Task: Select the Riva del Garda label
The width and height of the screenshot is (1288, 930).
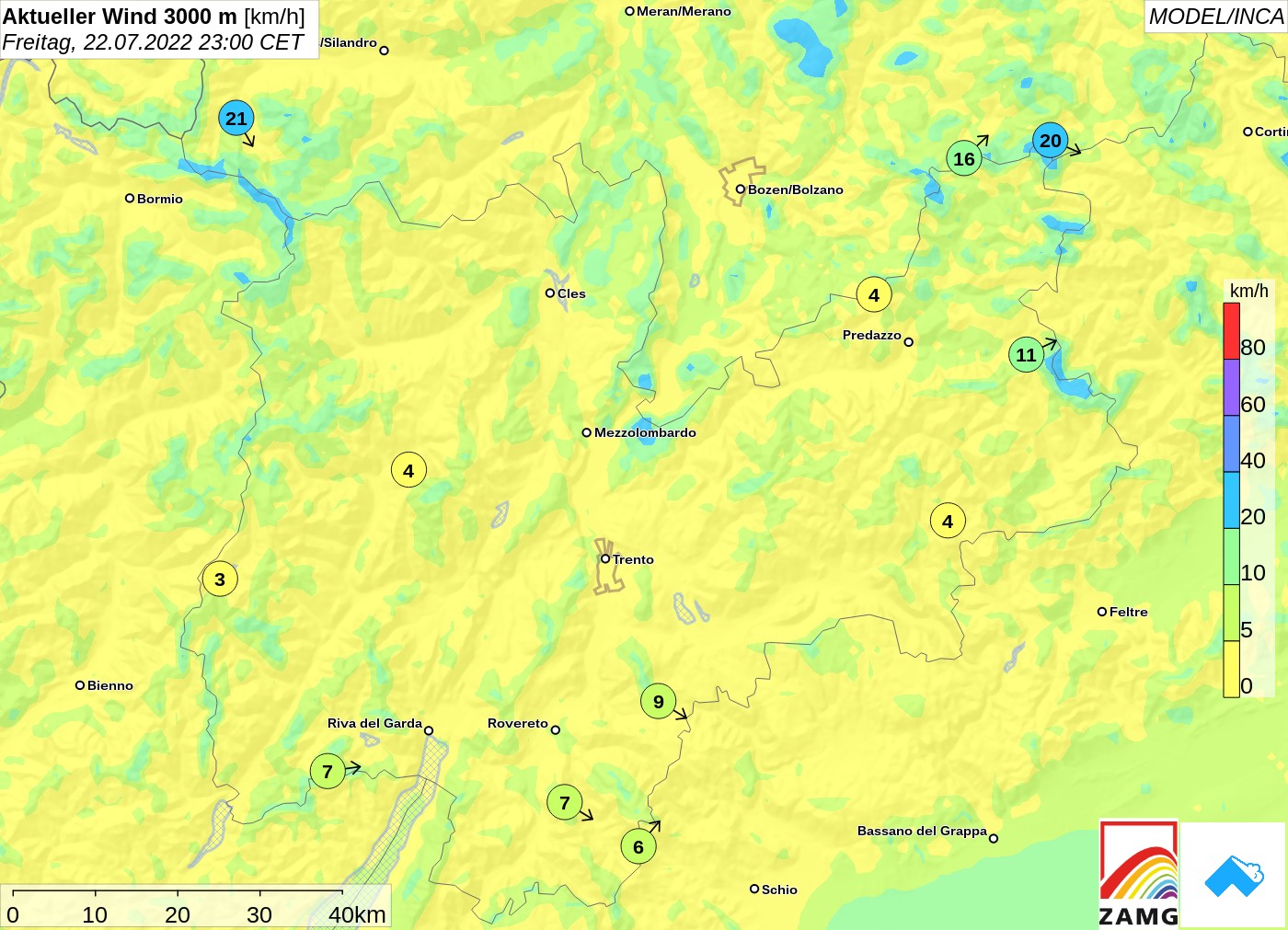Action: click(x=374, y=723)
